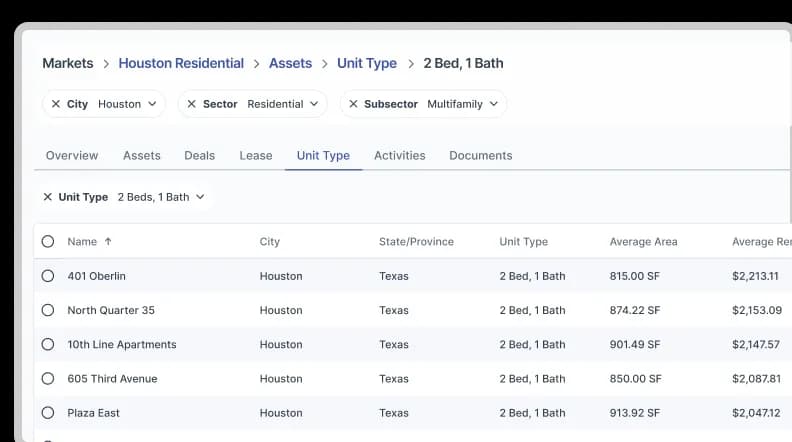
Task: Click the Markets breadcrumb
Action: click(x=68, y=63)
